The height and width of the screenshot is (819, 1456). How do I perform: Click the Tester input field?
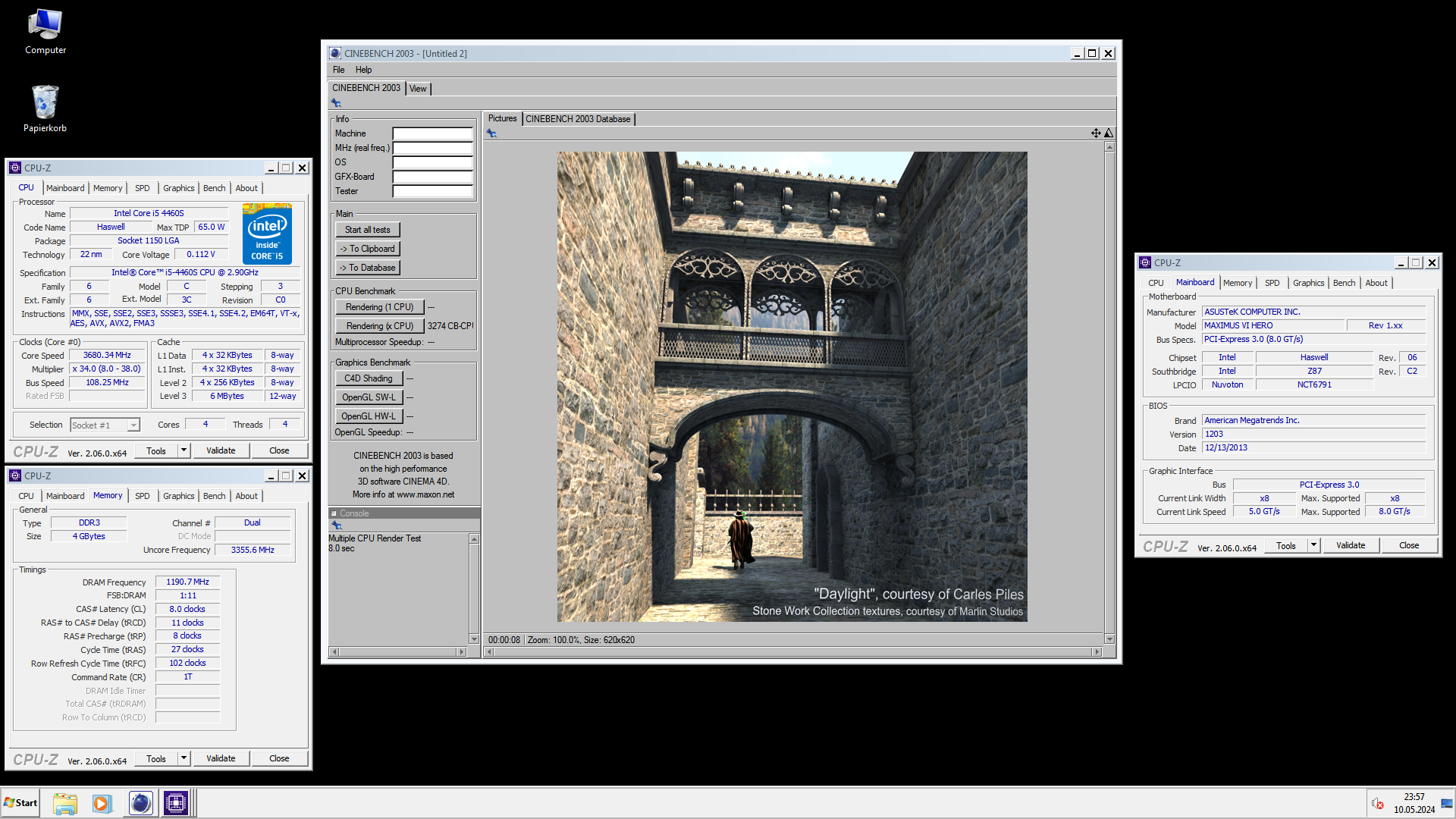point(433,191)
